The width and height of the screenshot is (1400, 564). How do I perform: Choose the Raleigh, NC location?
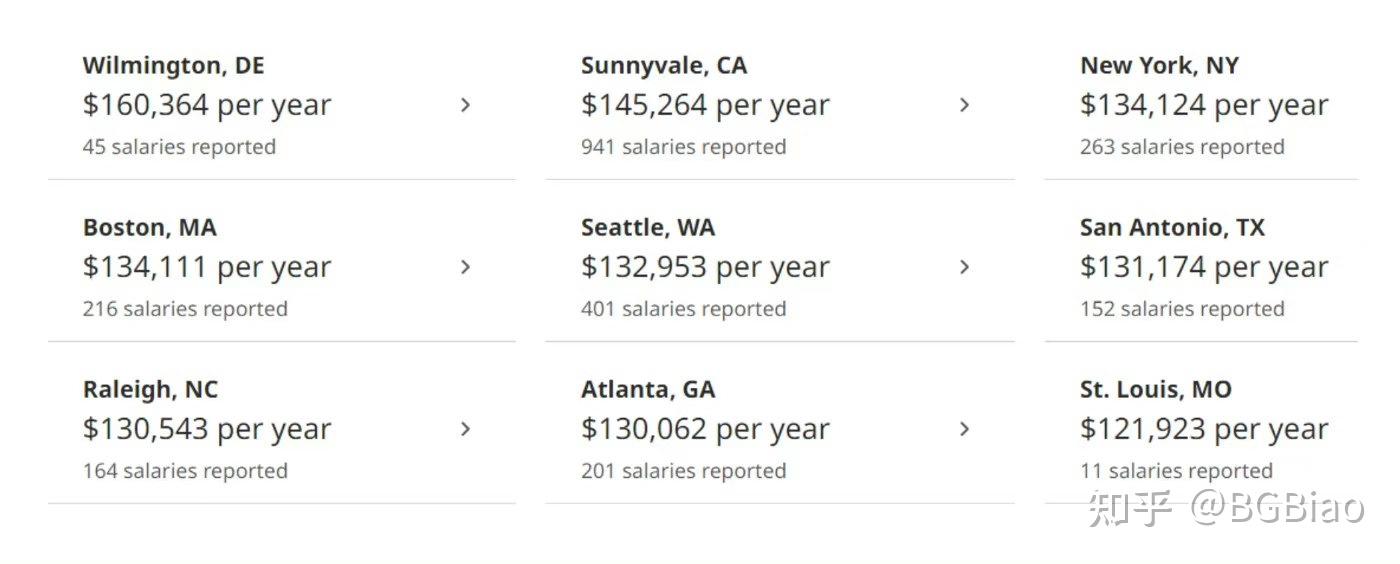[x=150, y=390]
